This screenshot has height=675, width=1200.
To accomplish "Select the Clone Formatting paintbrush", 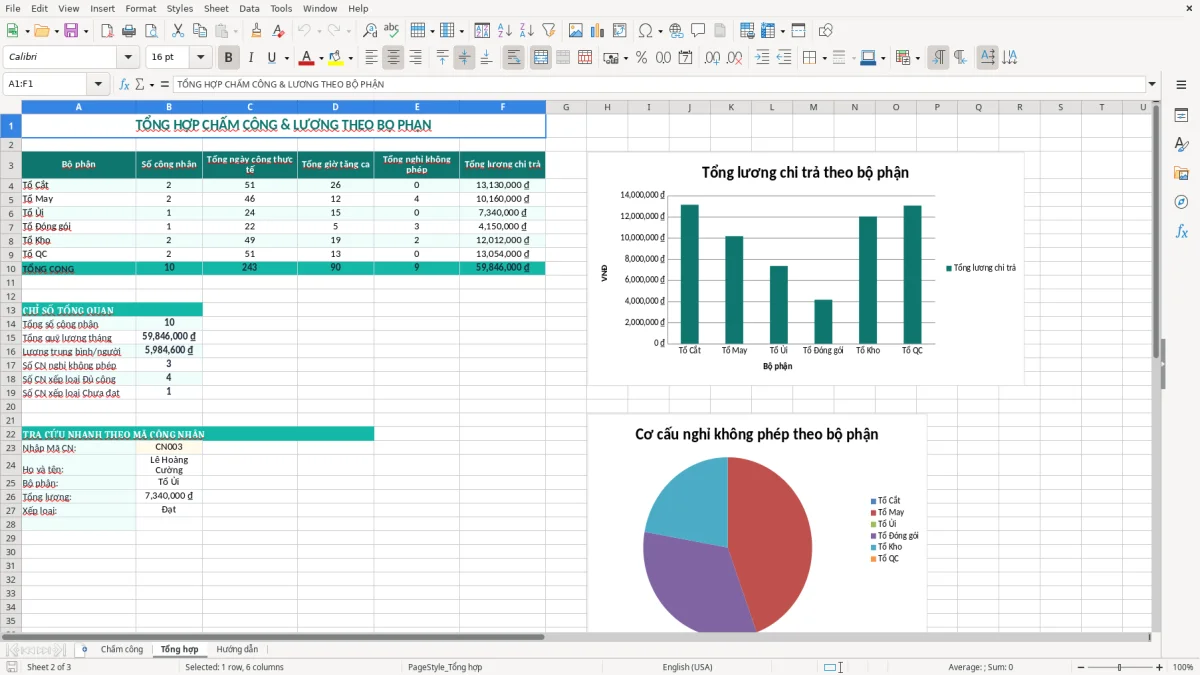I will (x=256, y=31).
